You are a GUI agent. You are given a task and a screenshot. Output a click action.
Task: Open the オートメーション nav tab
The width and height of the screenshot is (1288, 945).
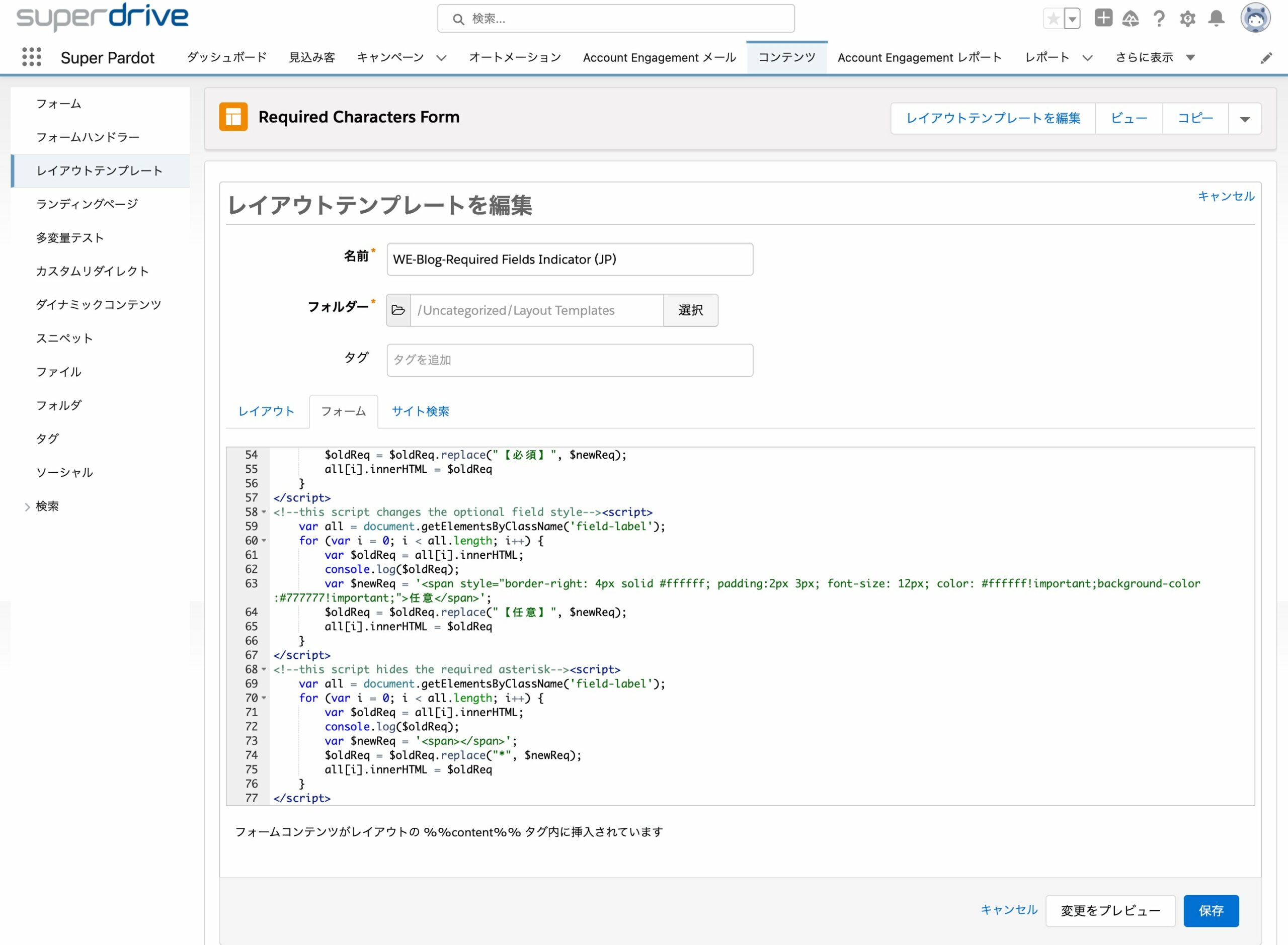tap(515, 57)
